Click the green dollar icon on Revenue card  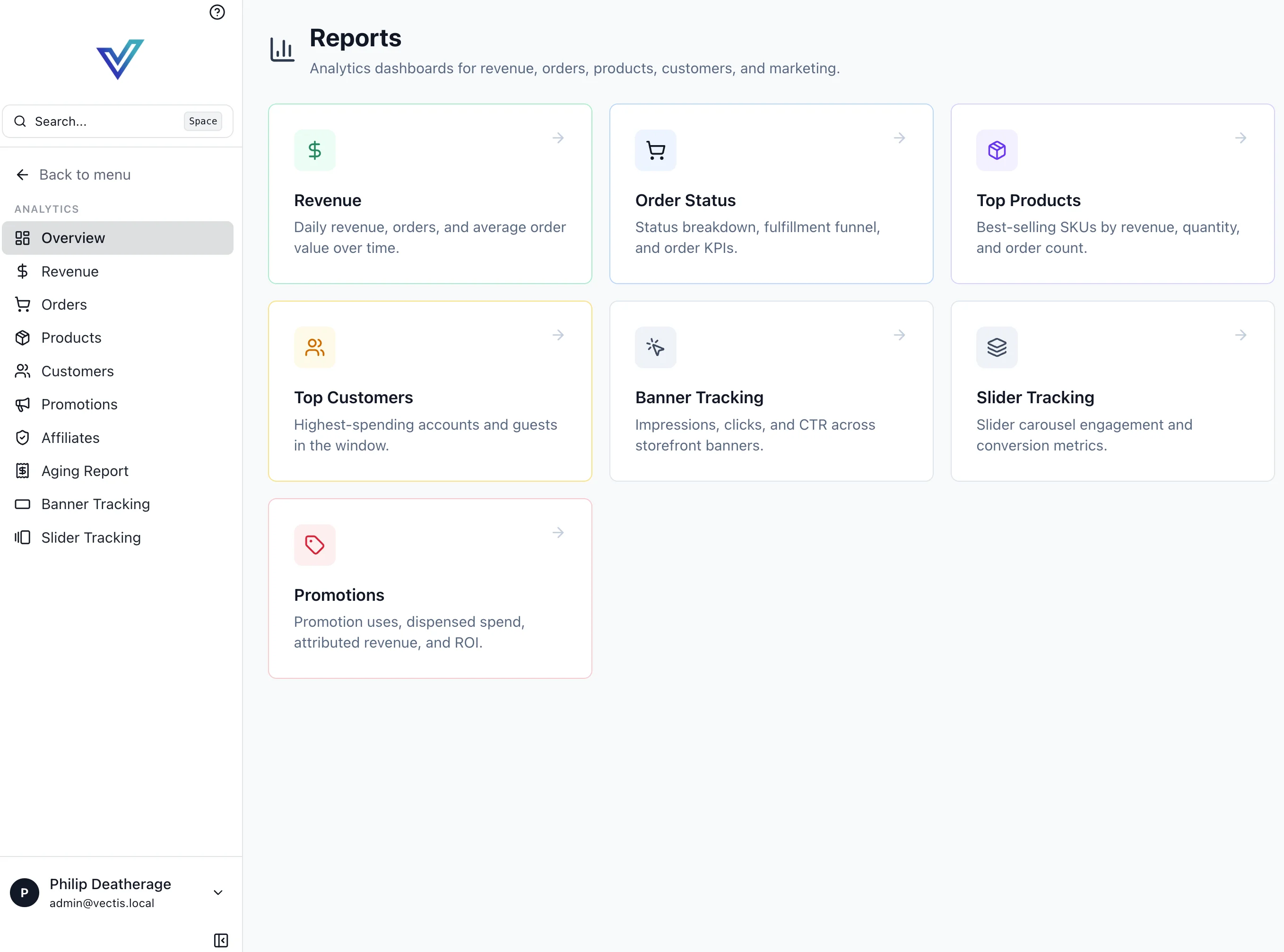(315, 150)
